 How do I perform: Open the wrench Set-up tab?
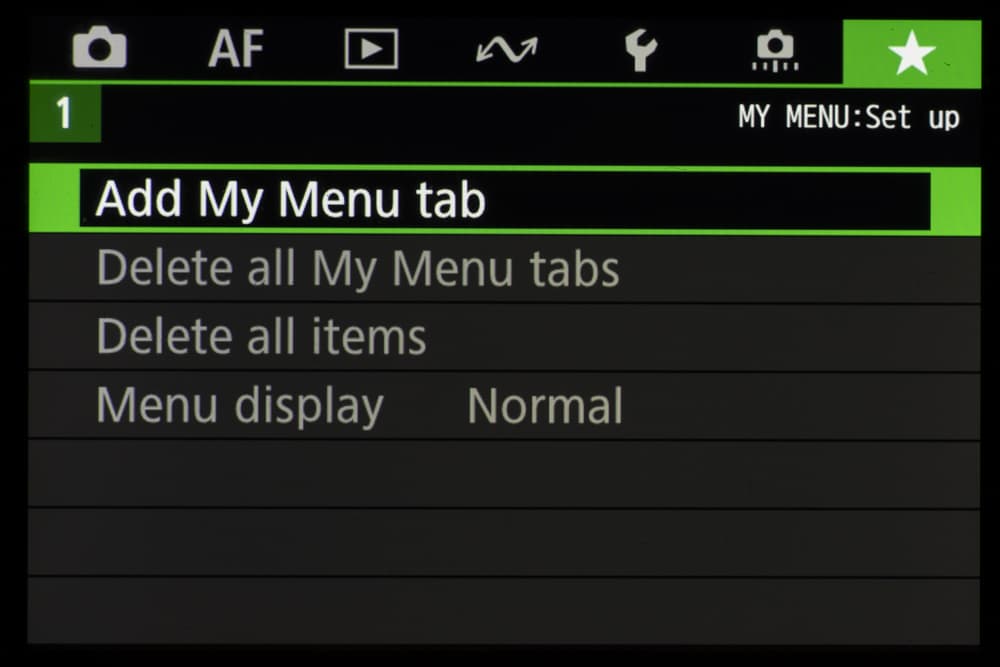pos(641,50)
